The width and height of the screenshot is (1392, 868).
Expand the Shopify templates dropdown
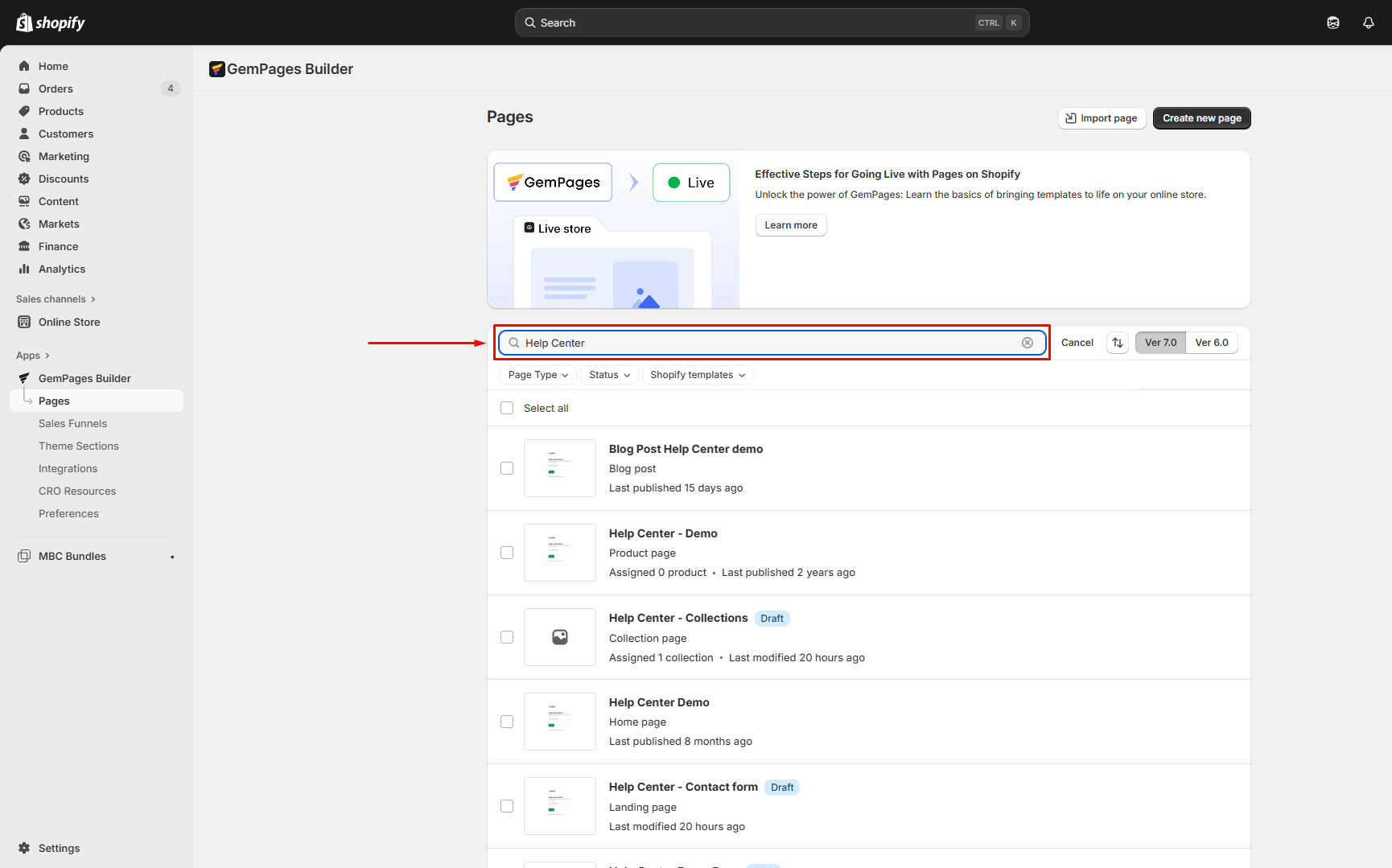(x=697, y=375)
